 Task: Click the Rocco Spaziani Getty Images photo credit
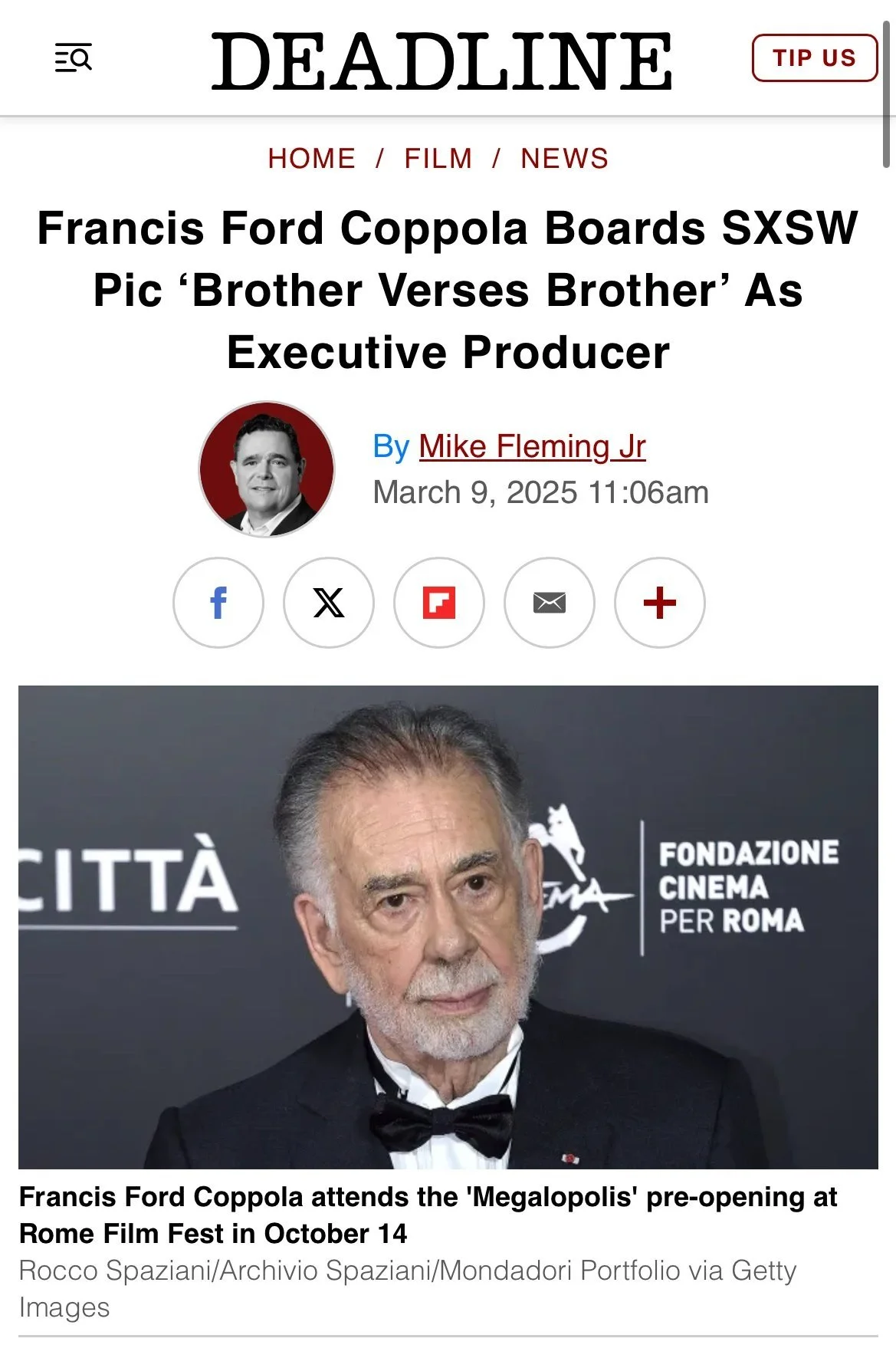click(408, 1289)
